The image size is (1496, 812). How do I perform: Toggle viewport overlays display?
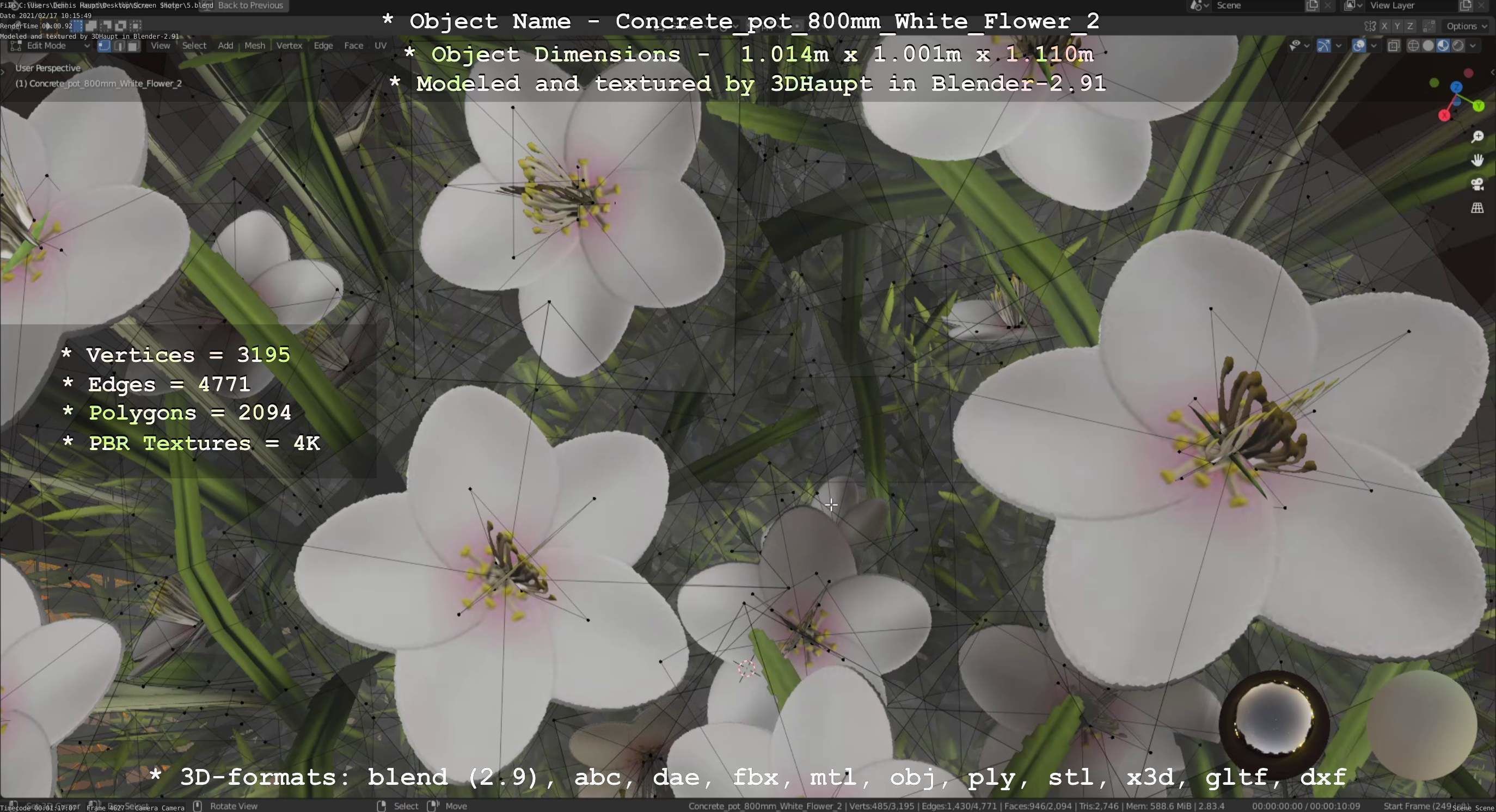pyautogui.click(x=1359, y=46)
